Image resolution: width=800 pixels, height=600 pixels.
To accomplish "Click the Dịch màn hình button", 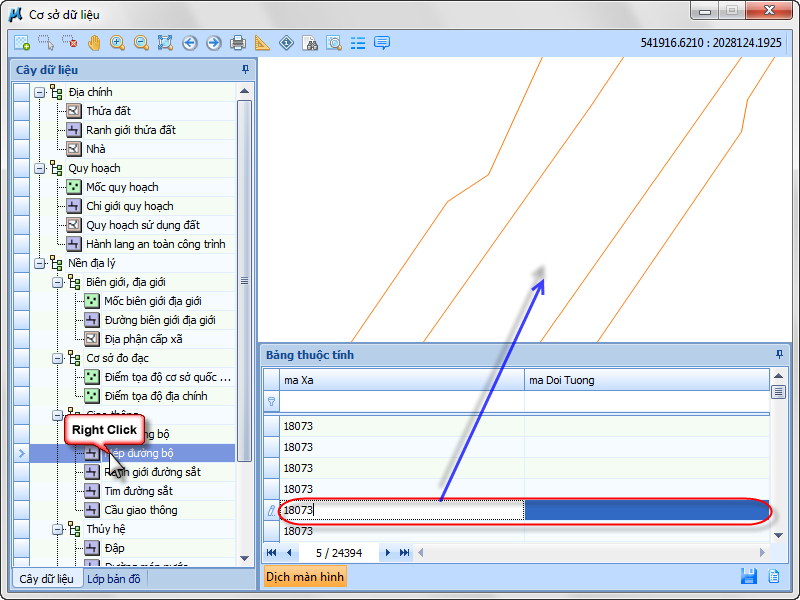I will [x=305, y=577].
